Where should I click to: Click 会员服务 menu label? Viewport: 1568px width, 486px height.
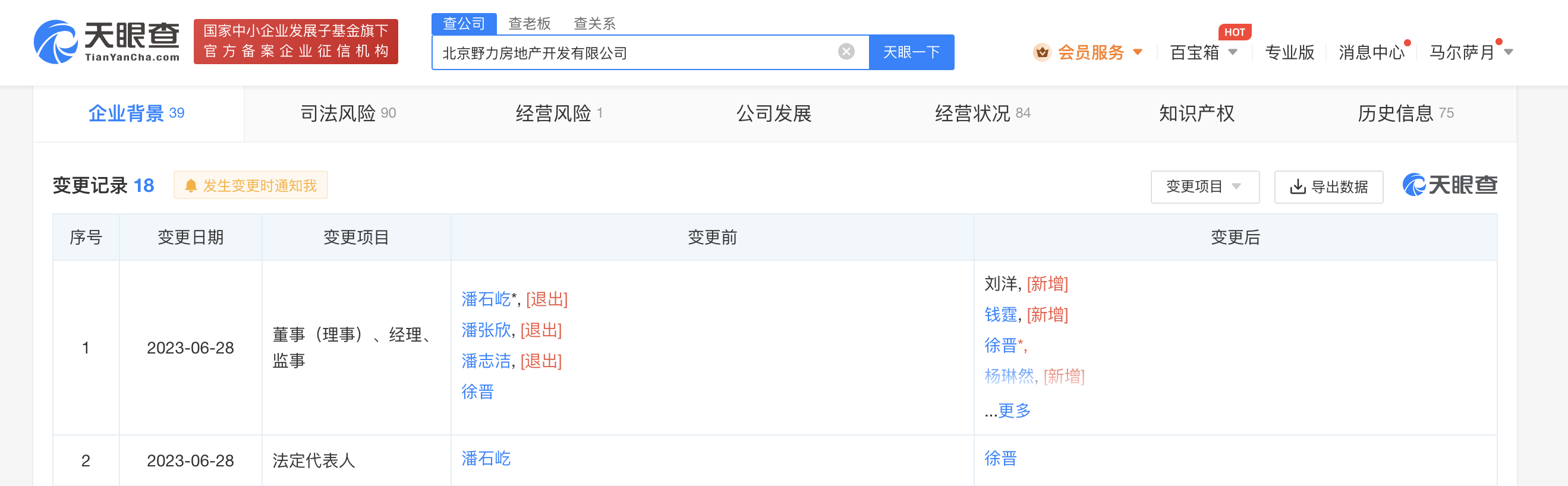click(x=1091, y=52)
